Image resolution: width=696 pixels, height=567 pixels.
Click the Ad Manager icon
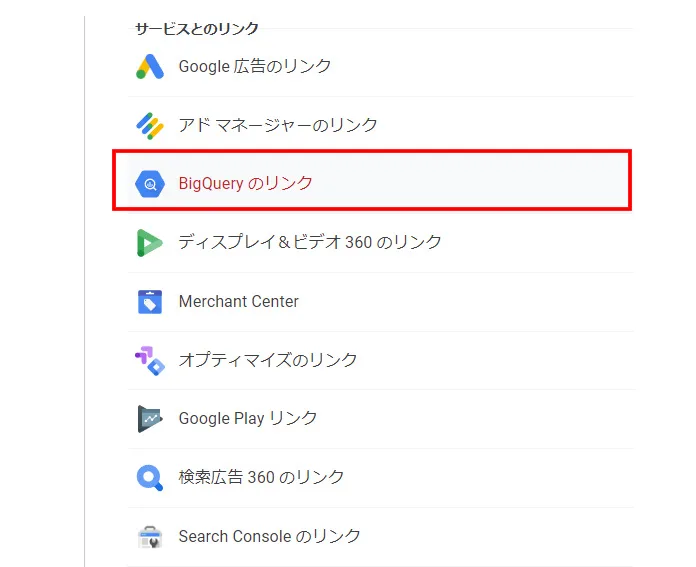pyautogui.click(x=149, y=125)
